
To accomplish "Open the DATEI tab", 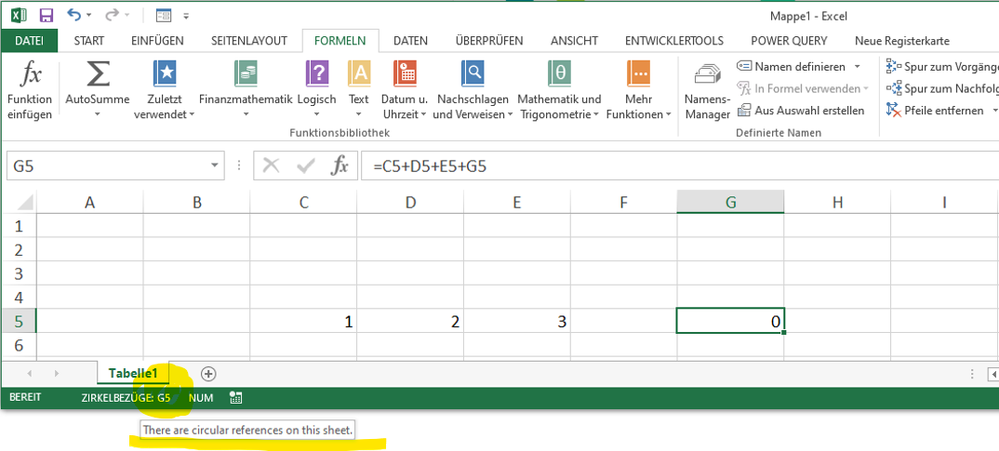I will click(x=29, y=41).
